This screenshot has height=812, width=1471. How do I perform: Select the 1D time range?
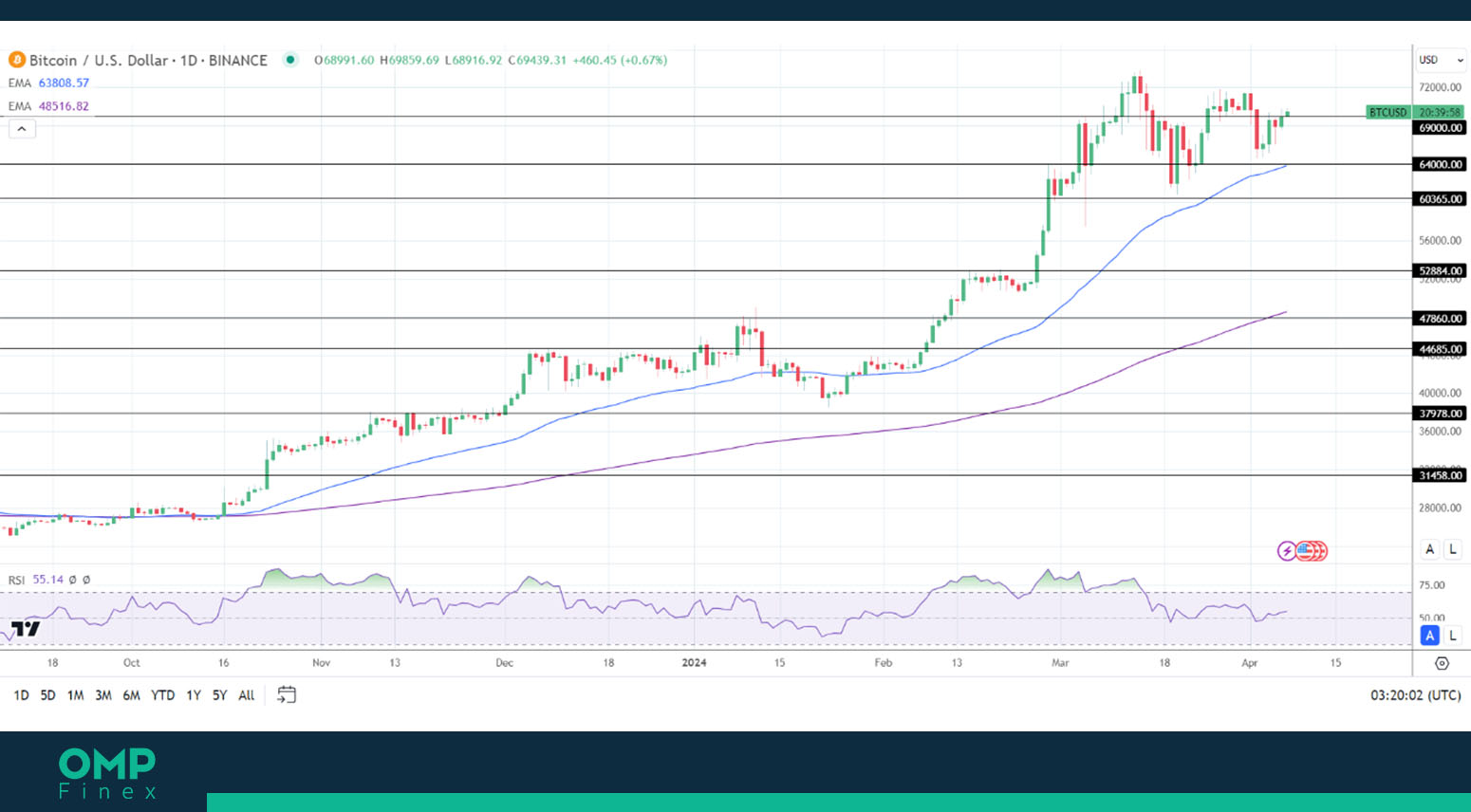pos(21,695)
